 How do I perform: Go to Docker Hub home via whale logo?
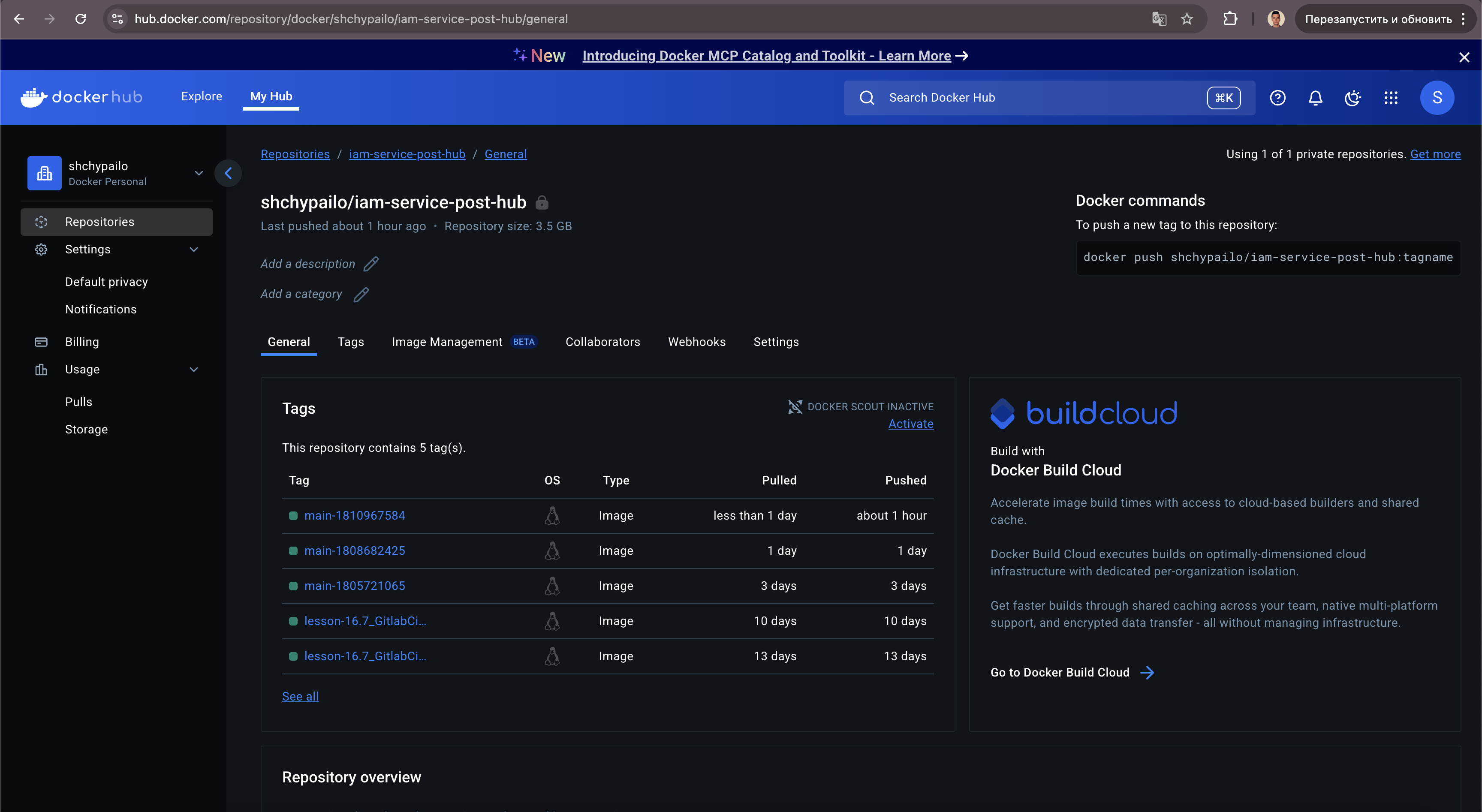click(81, 97)
